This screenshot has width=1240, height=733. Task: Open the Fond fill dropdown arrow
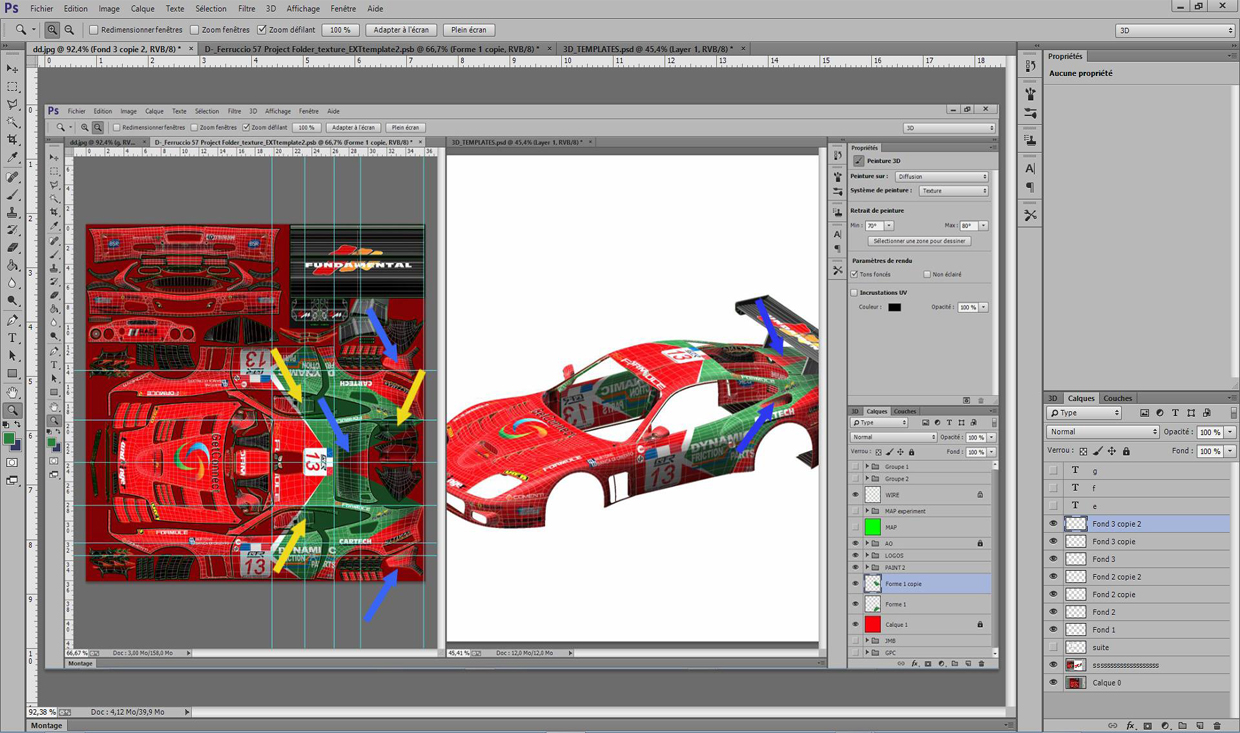[x=1231, y=451]
